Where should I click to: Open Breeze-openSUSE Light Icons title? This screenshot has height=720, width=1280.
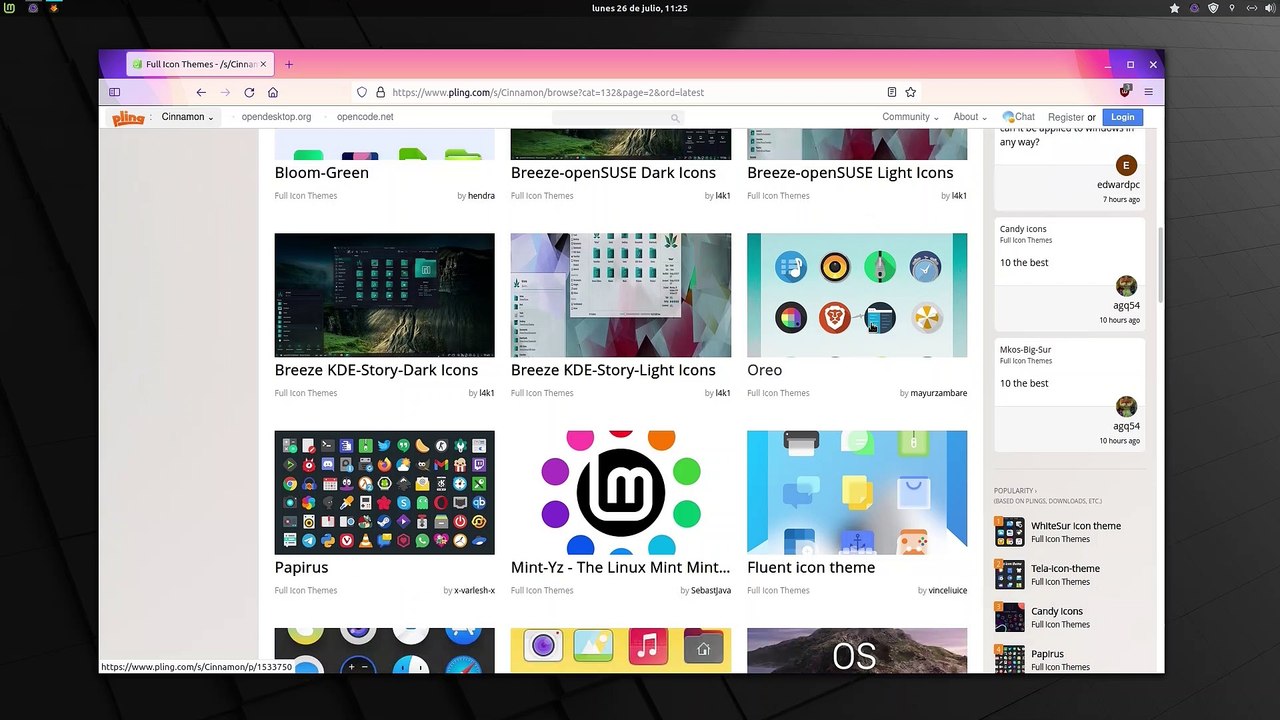tap(850, 173)
